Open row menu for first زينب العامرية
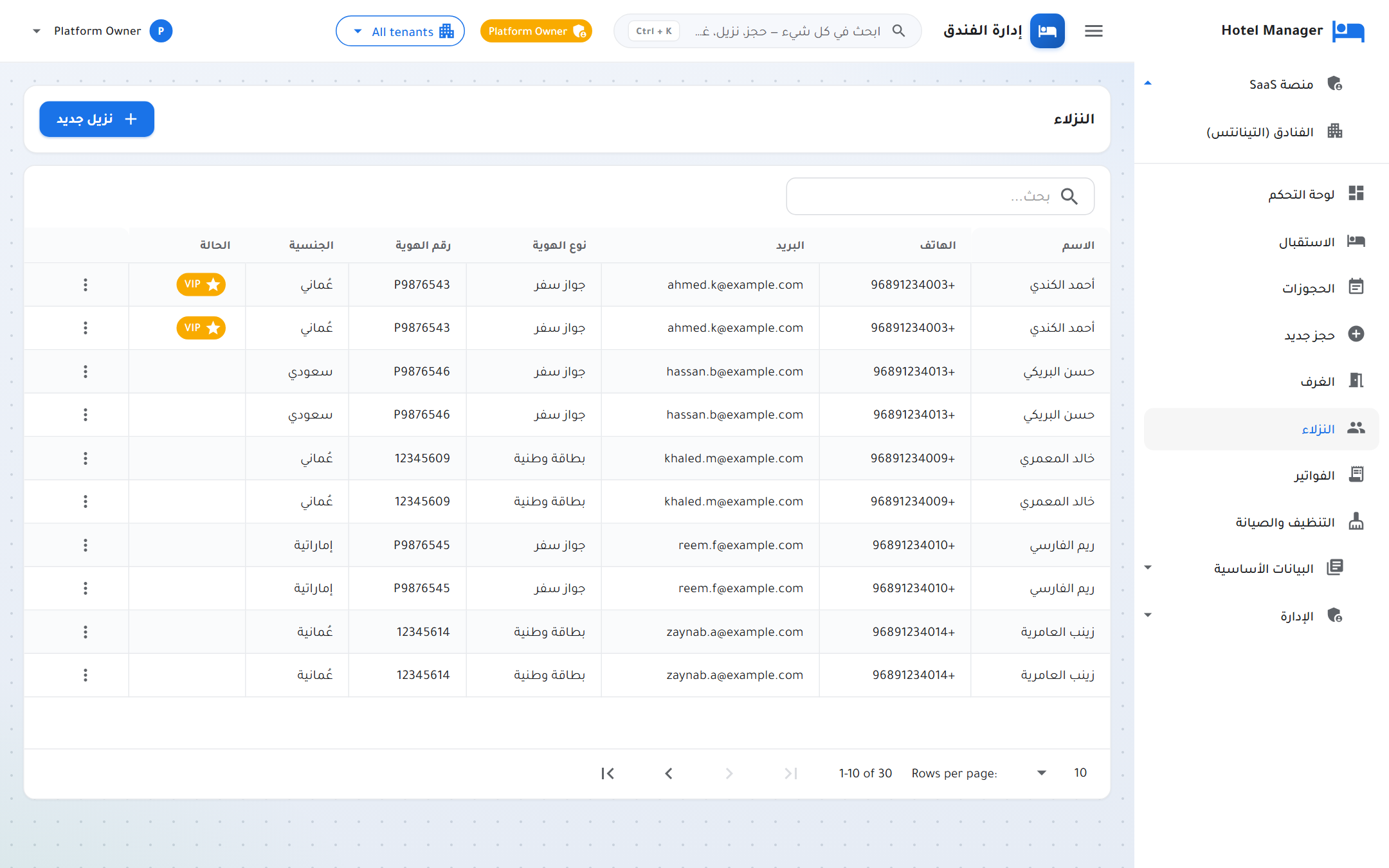This screenshot has height=868, width=1389. pyautogui.click(x=85, y=631)
